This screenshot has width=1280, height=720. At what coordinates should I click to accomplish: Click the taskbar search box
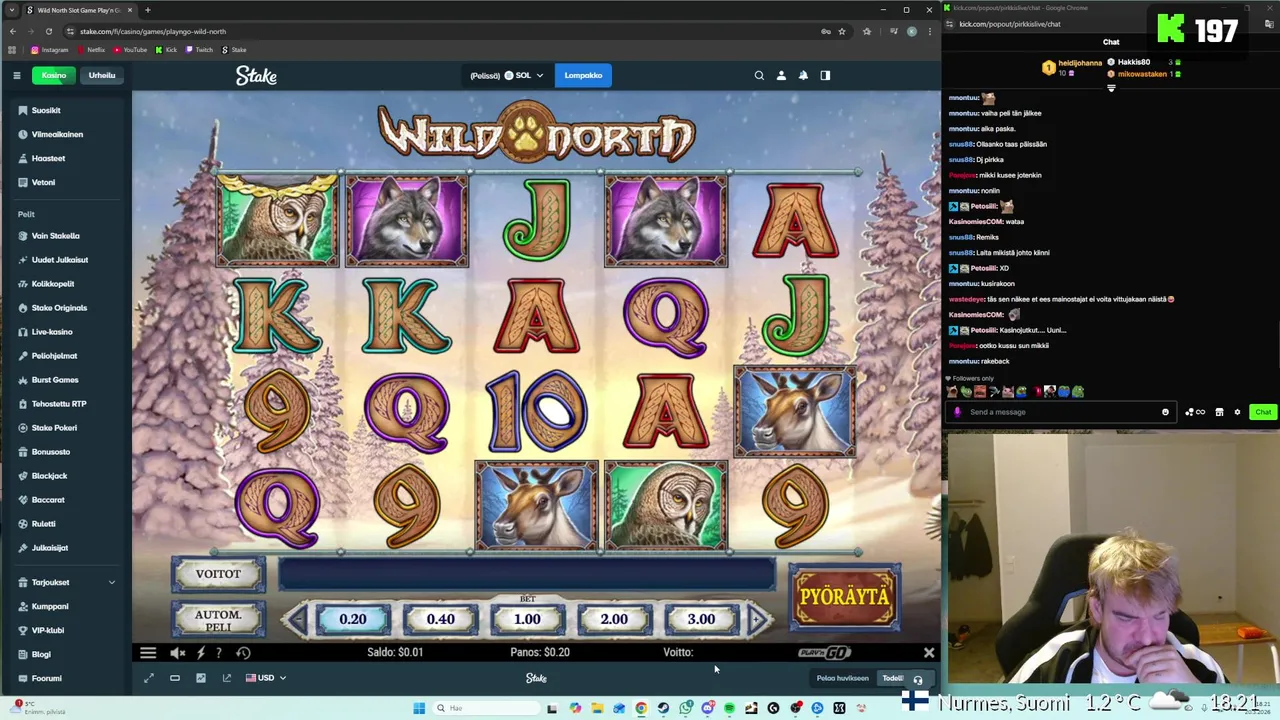(x=485, y=708)
